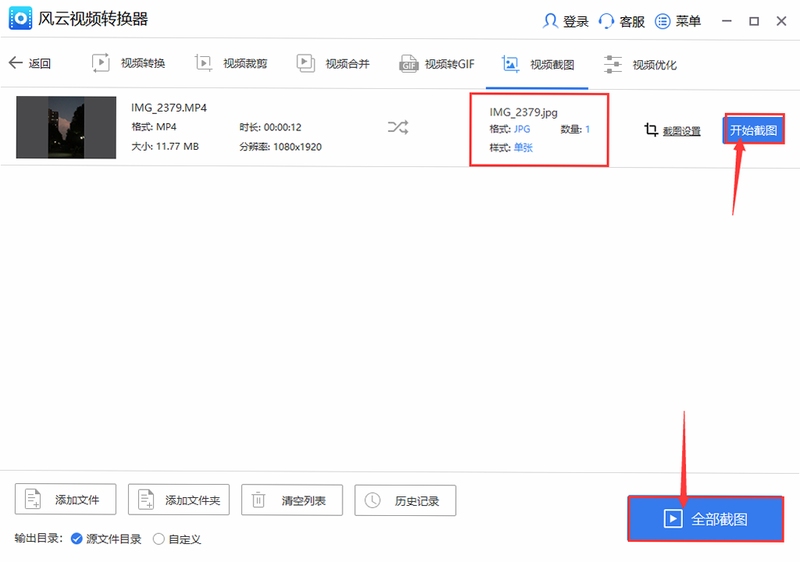Click the clock icon on 历史记录
The width and height of the screenshot is (800, 562).
pyautogui.click(x=372, y=500)
